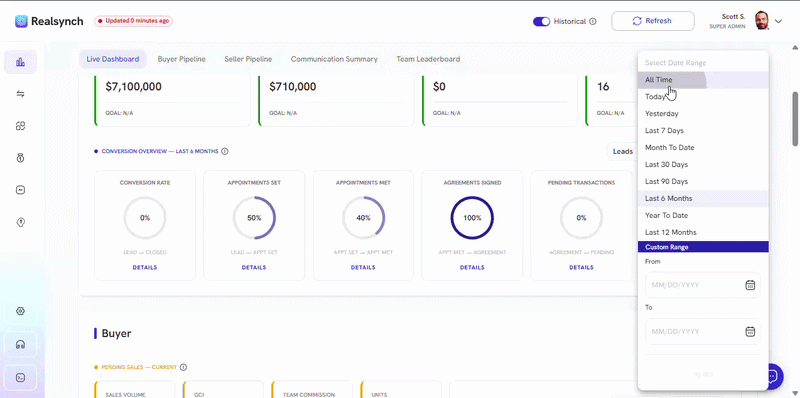Viewport: 800px width, 398px height.
Task: Switch to Communication Summary tab
Action: [x=334, y=59]
